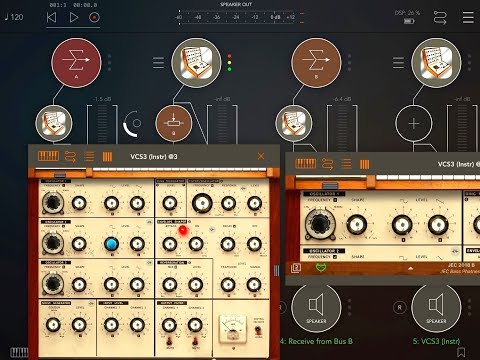Click the Oscillator 2 round badge in VCS3 @3
Image resolution: width=480 pixels, height=360 pixels.
[149, 222]
